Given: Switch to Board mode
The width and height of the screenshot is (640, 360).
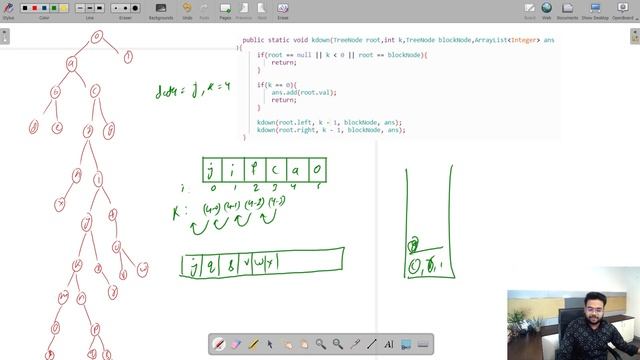Looking at the screenshot, I should click(530, 11).
